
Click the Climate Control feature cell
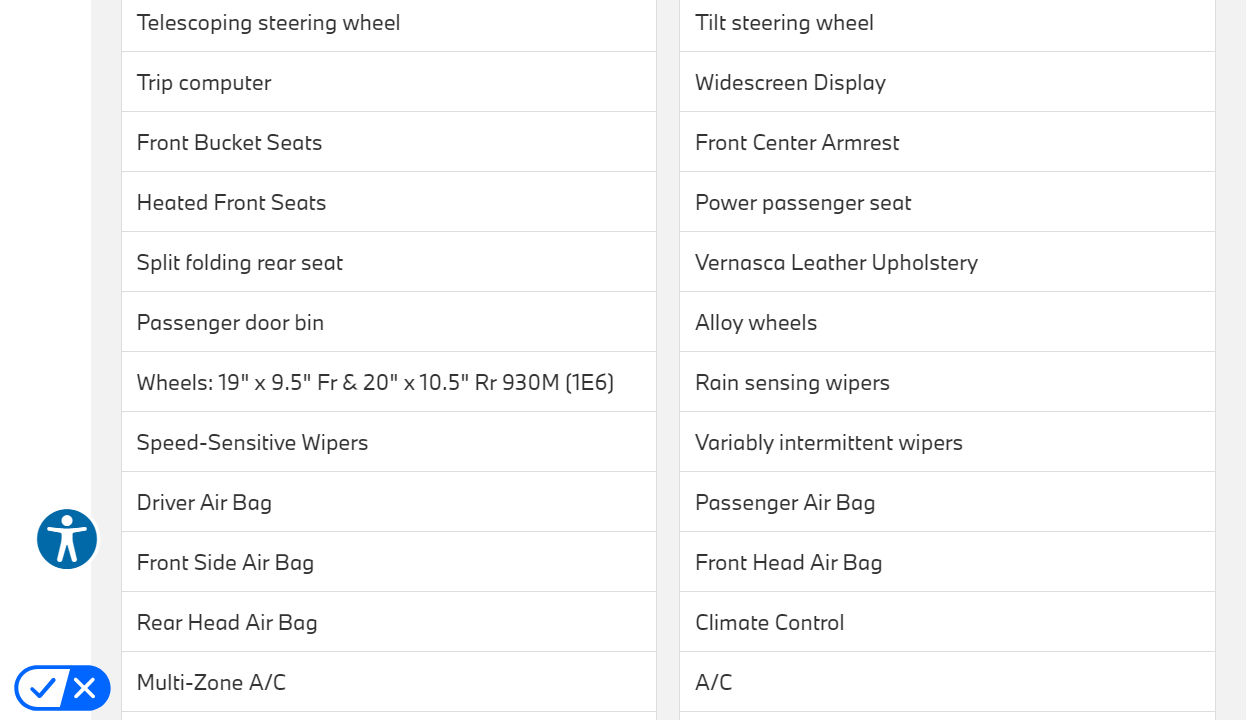[769, 623]
